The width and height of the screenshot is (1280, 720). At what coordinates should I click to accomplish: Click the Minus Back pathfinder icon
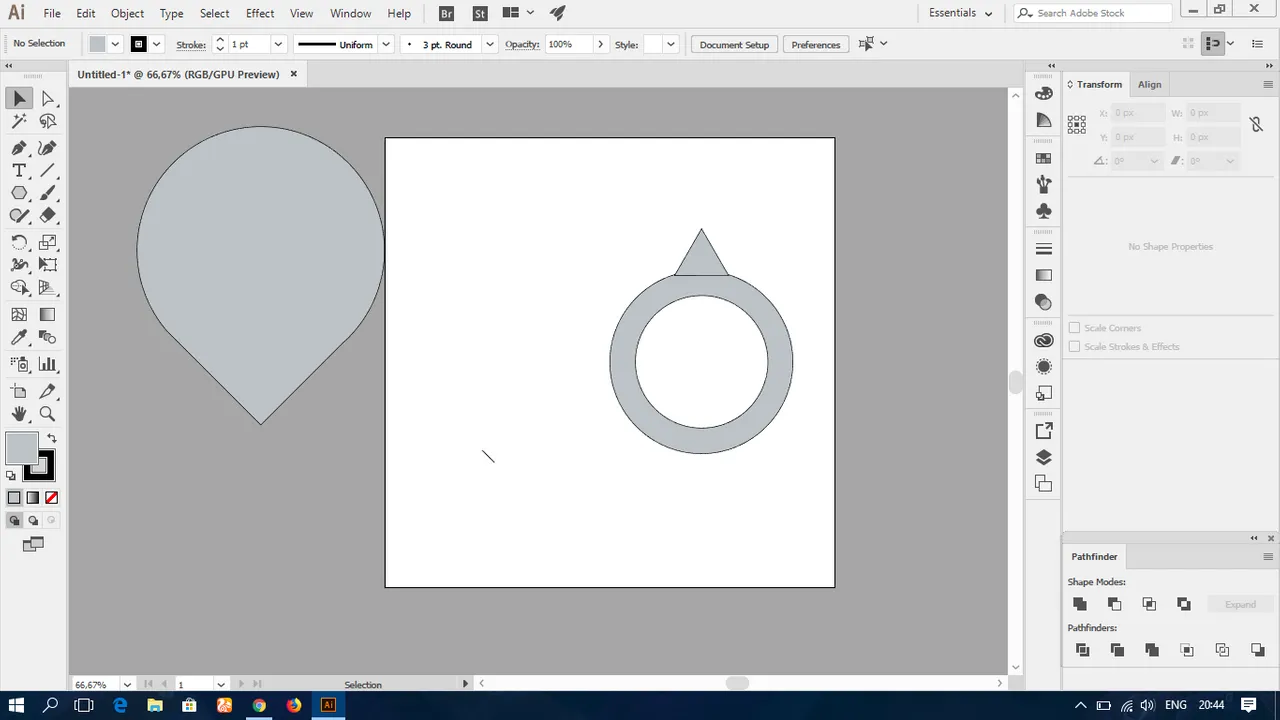1257,650
